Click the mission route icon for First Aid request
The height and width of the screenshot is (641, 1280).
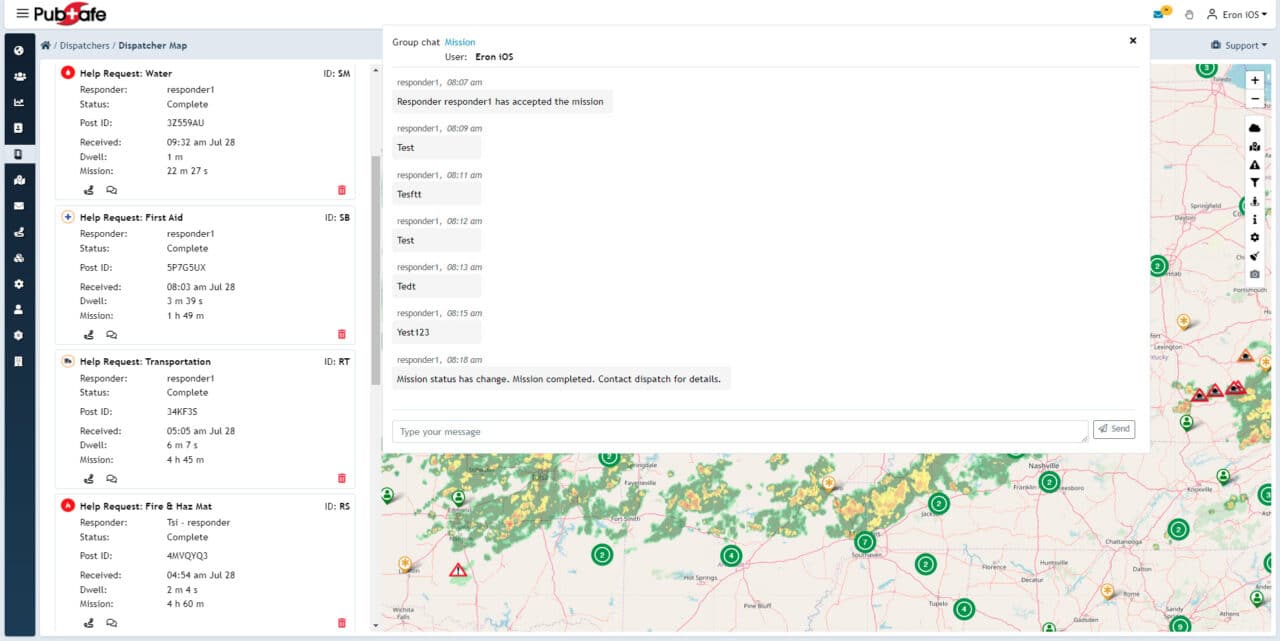tap(89, 334)
